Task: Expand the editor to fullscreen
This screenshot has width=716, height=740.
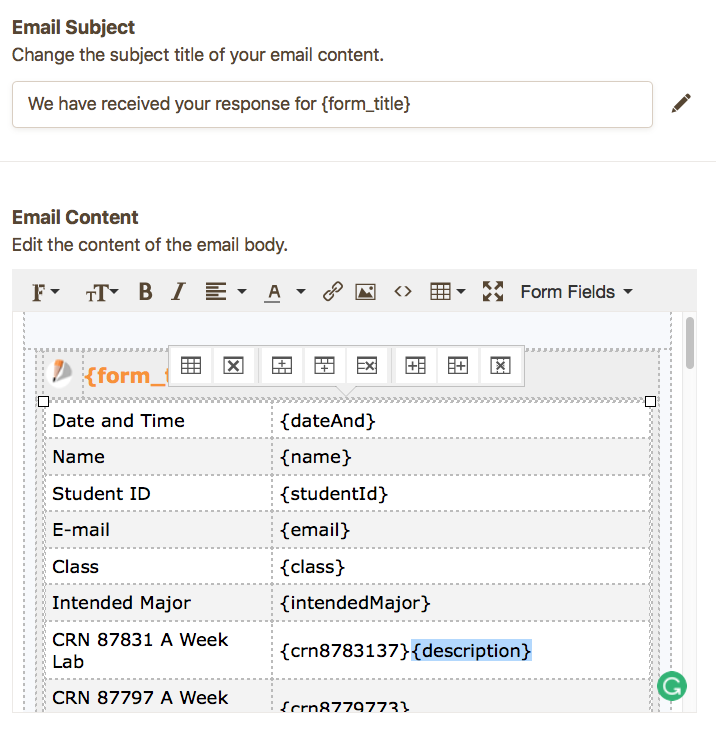Action: coord(492,292)
